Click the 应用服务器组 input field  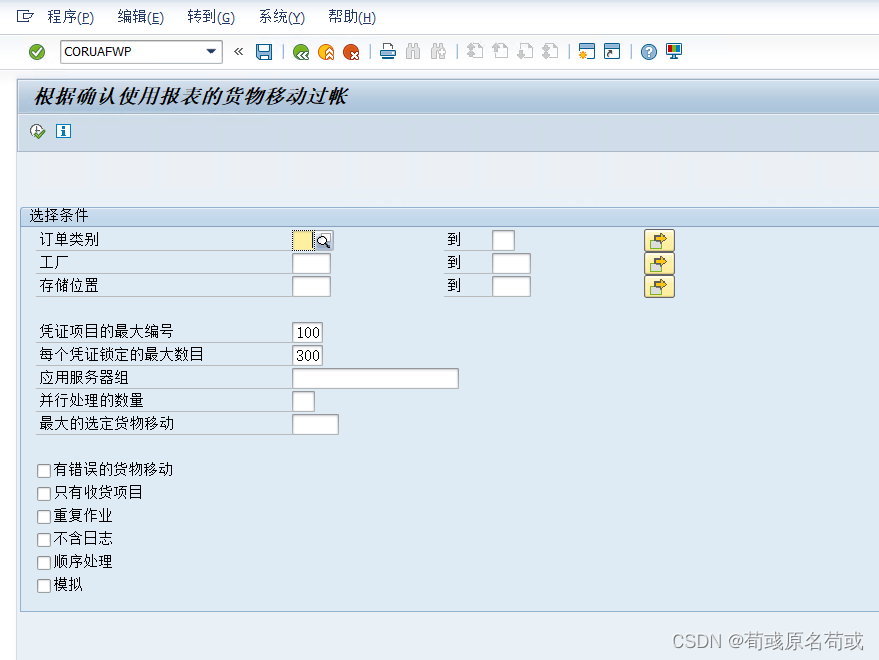[x=375, y=378]
